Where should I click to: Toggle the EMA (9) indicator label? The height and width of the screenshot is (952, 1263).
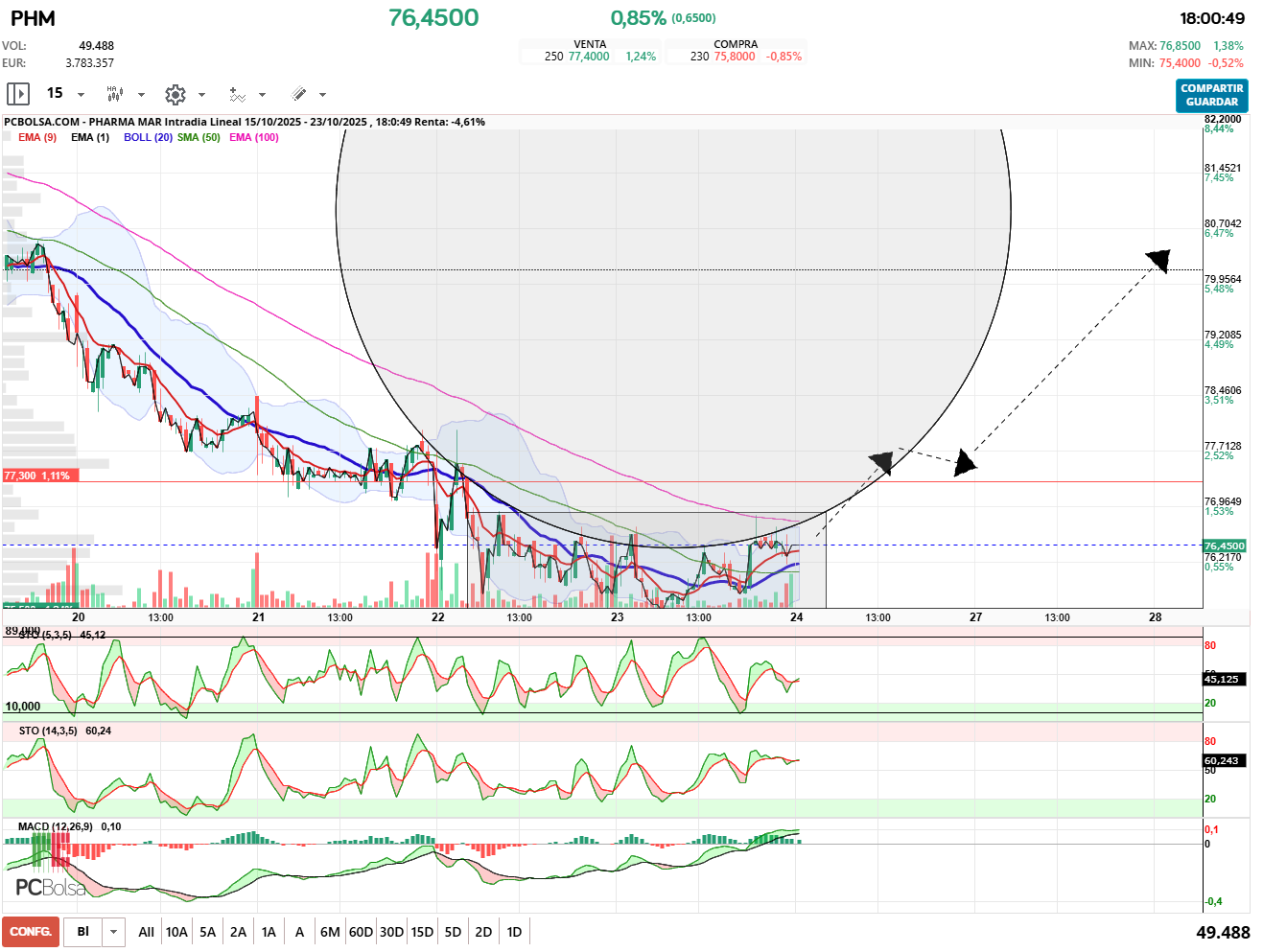(x=37, y=137)
